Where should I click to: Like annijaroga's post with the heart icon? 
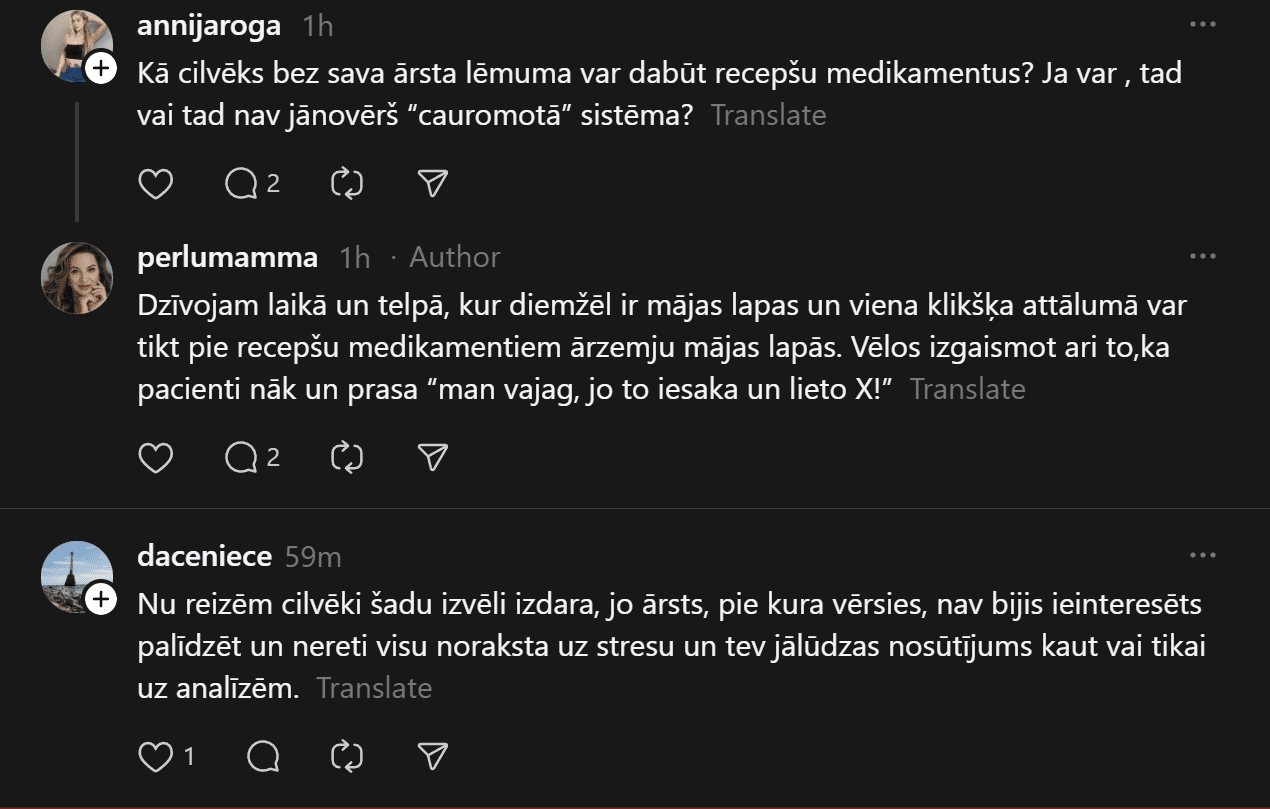(155, 184)
